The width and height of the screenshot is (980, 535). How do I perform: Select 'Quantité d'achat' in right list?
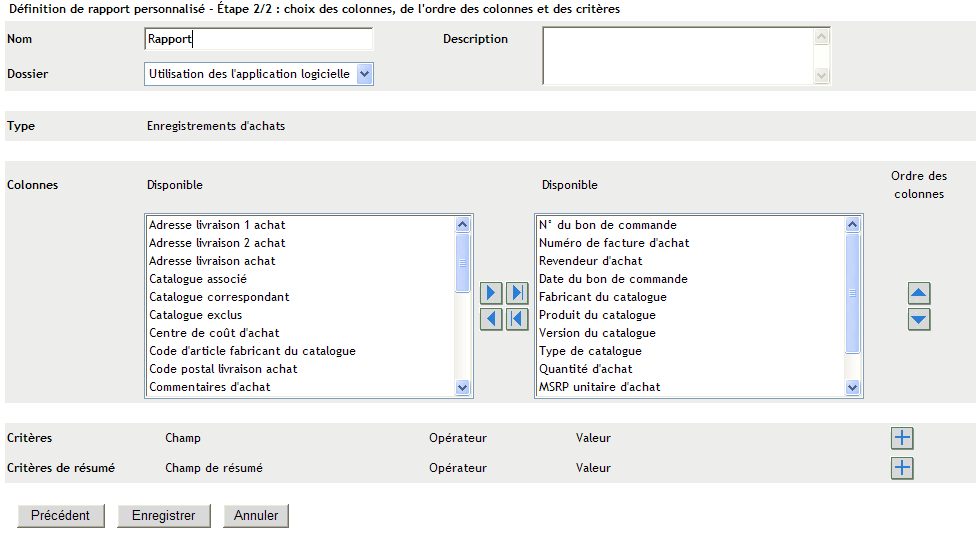pyautogui.click(x=691, y=369)
